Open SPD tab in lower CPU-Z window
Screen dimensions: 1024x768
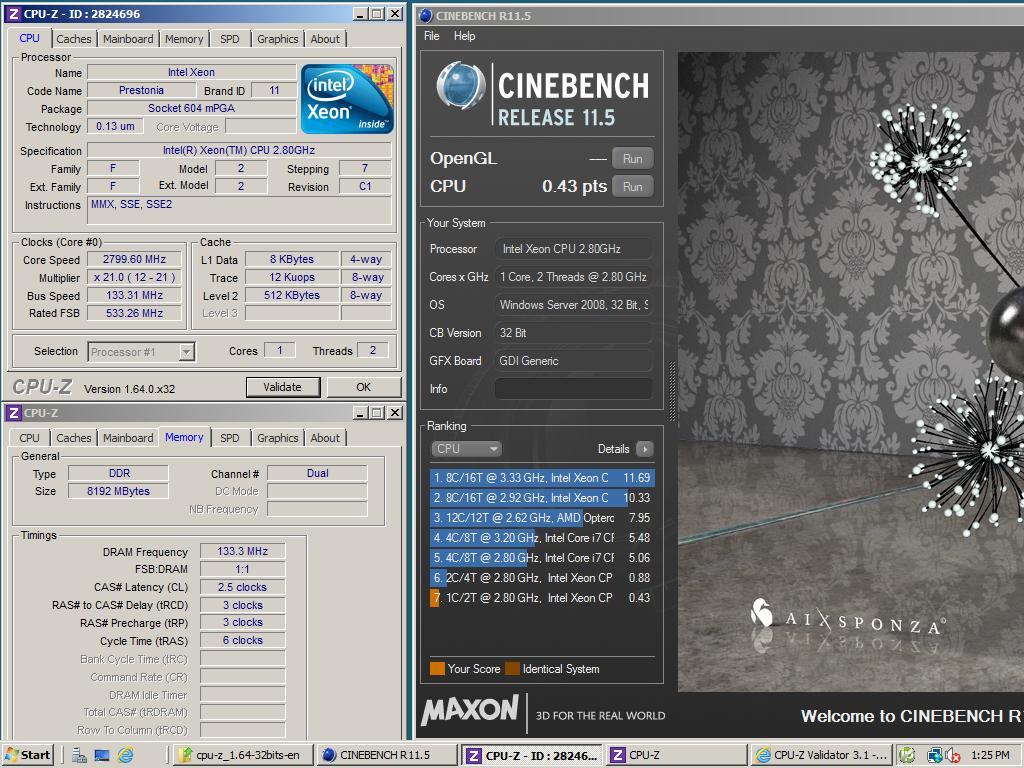point(230,438)
